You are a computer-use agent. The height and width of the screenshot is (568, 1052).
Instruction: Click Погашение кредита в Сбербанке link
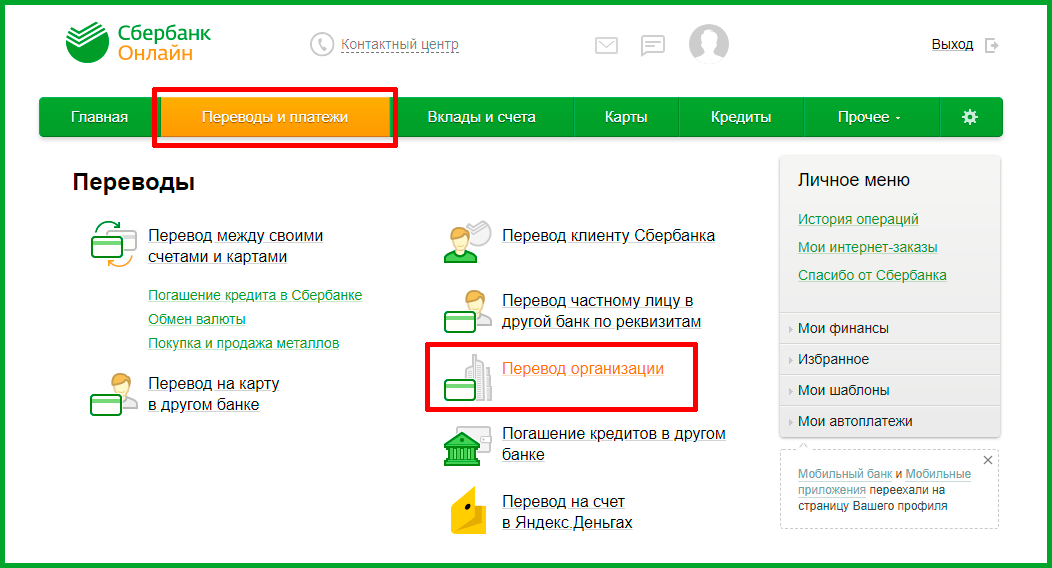(x=255, y=295)
